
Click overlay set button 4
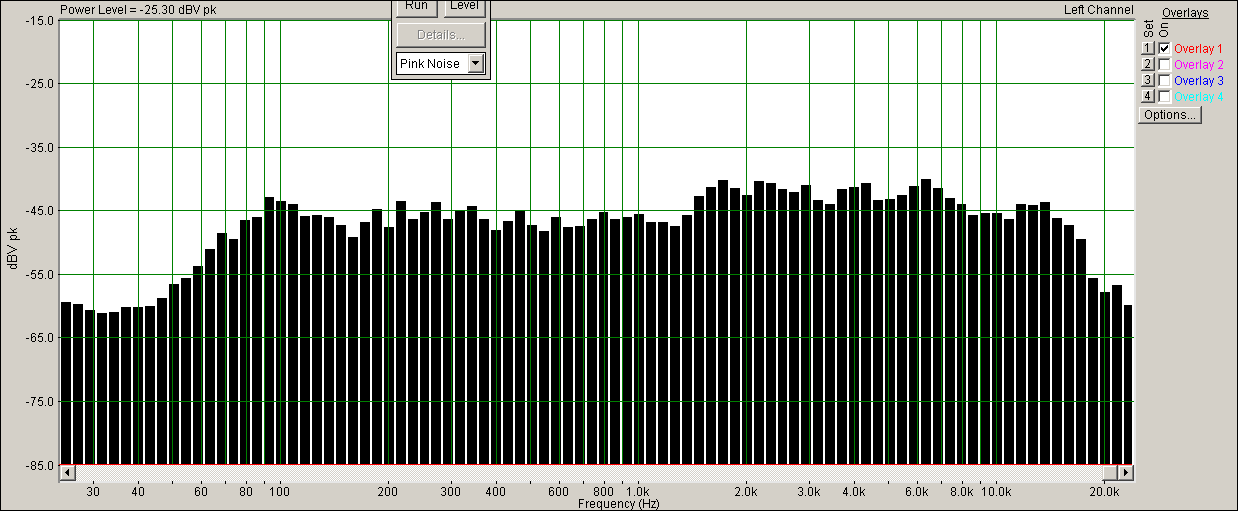[x=1148, y=97]
